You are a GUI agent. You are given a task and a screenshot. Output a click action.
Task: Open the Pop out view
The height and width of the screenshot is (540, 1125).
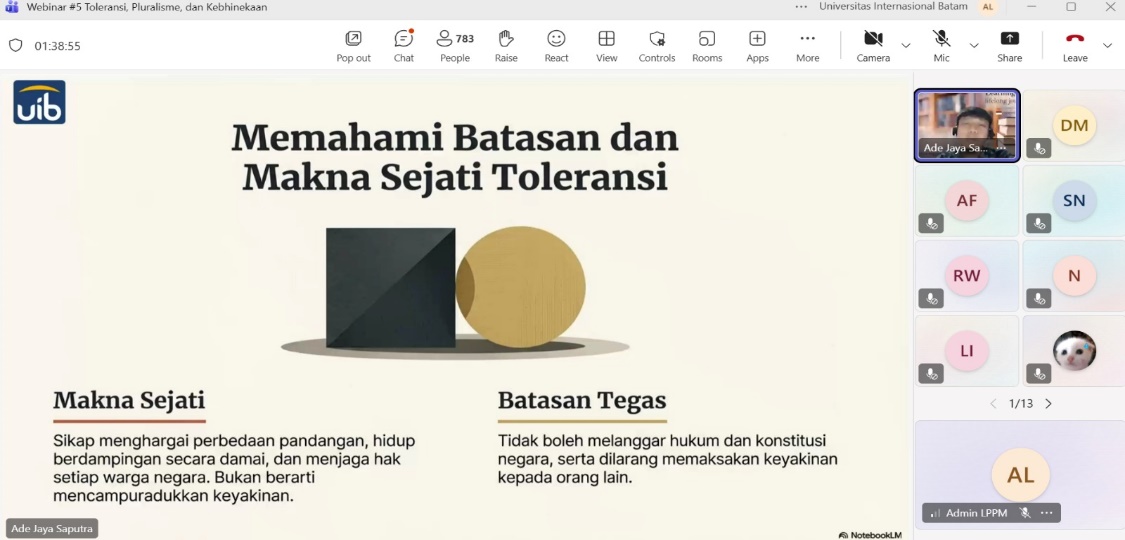pyautogui.click(x=353, y=46)
